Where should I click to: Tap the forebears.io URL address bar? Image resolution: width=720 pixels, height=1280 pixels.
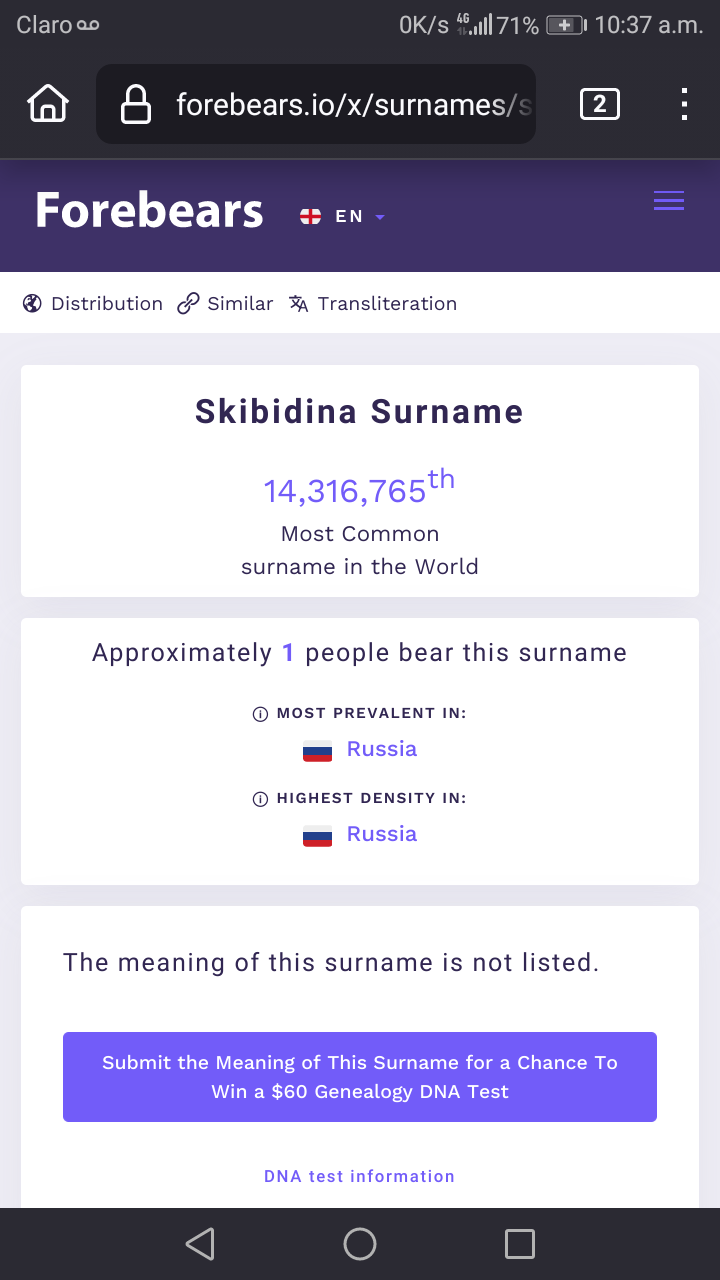coord(354,104)
